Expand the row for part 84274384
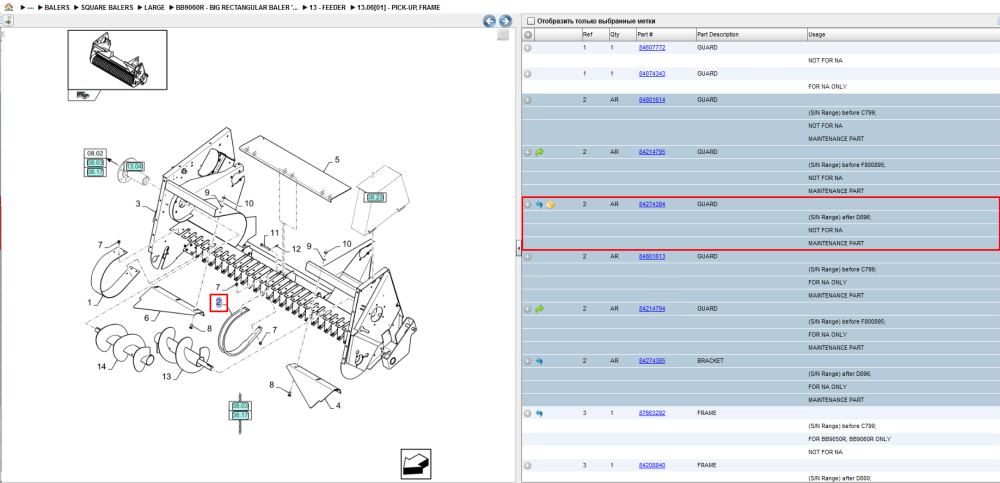This screenshot has width=1000, height=483. pos(528,204)
